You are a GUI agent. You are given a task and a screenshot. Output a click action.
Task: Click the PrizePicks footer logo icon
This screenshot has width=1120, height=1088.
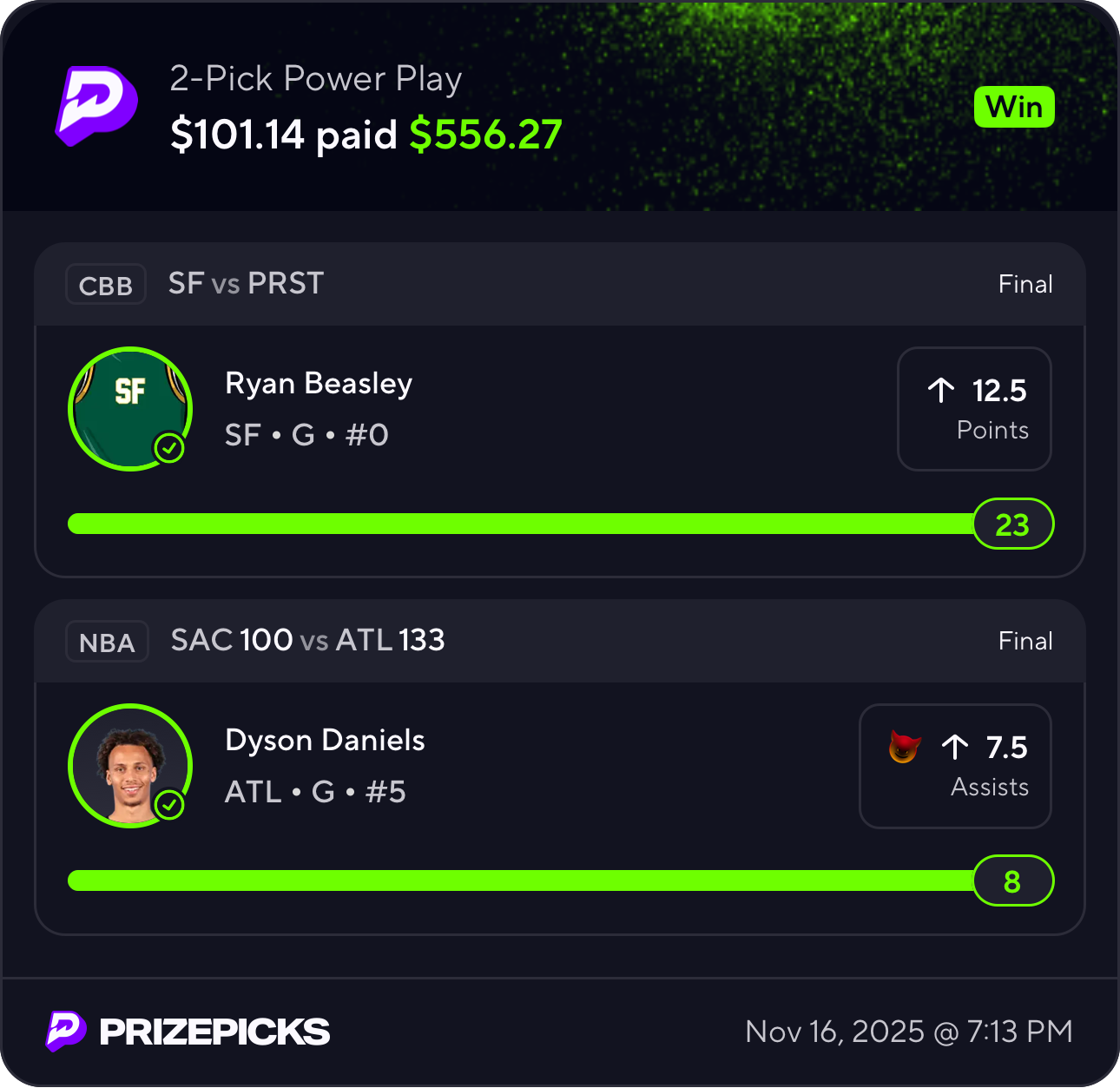(66, 1031)
